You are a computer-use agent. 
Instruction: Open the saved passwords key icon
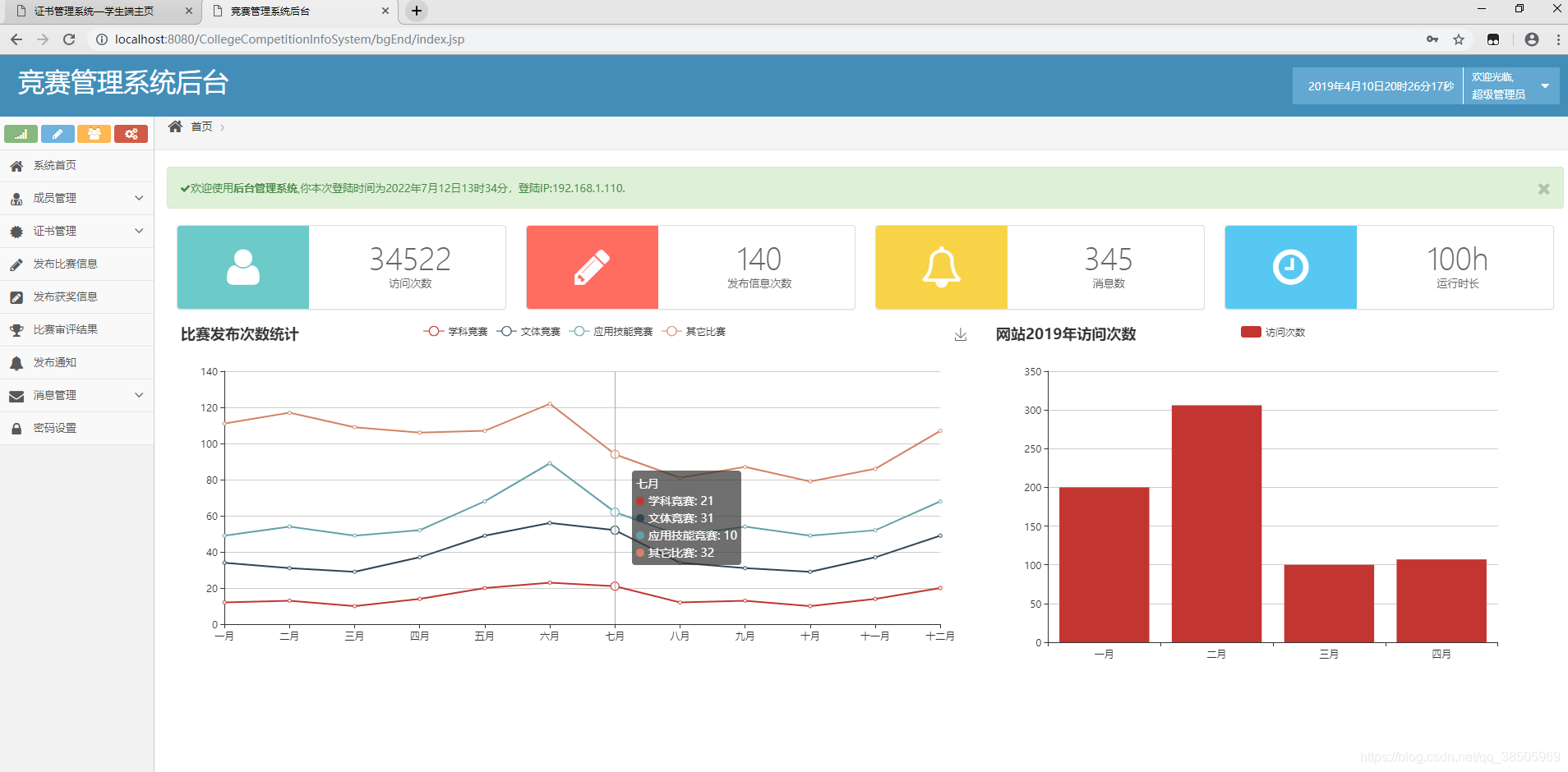(1432, 39)
